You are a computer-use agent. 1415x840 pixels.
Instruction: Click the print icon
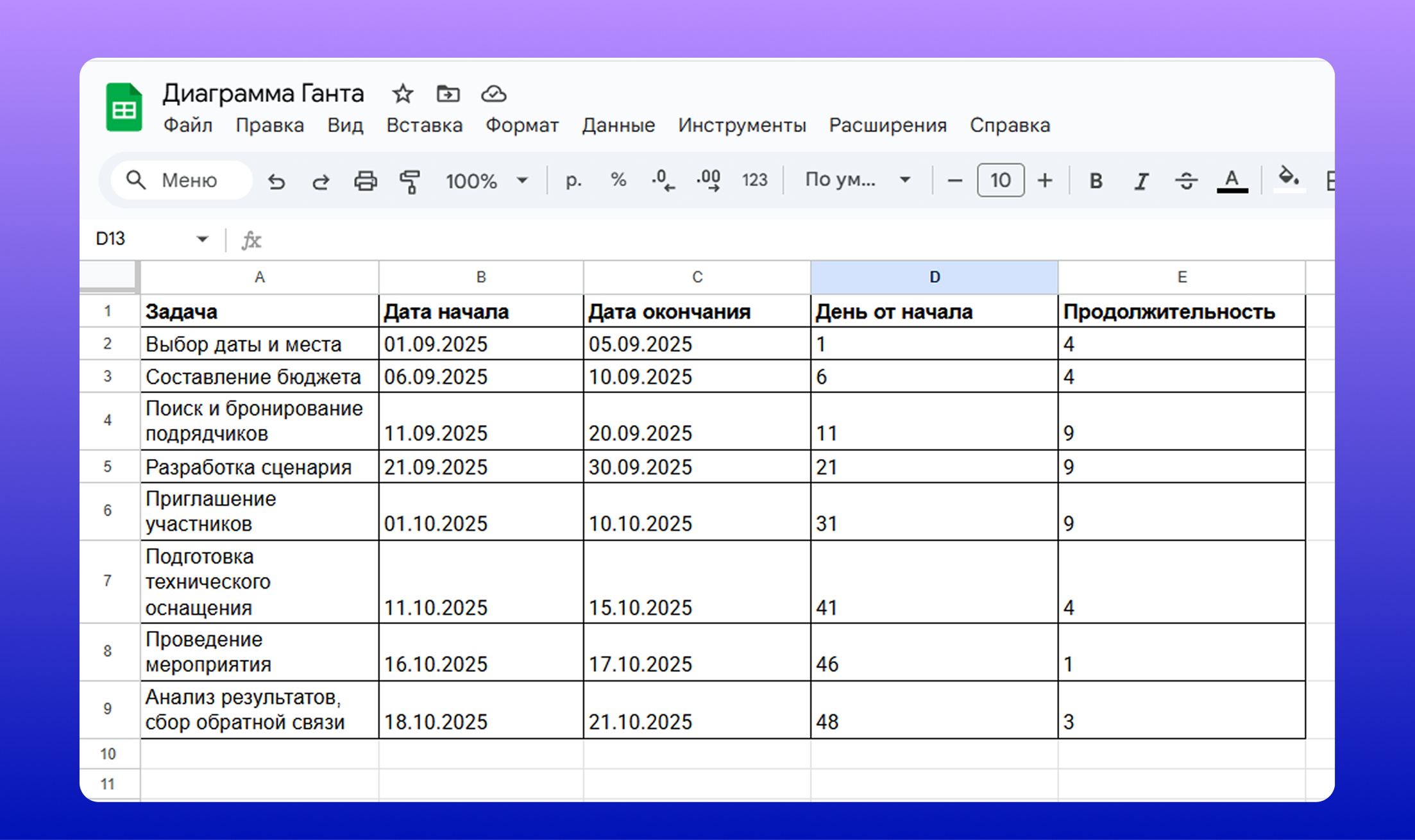pyautogui.click(x=366, y=181)
